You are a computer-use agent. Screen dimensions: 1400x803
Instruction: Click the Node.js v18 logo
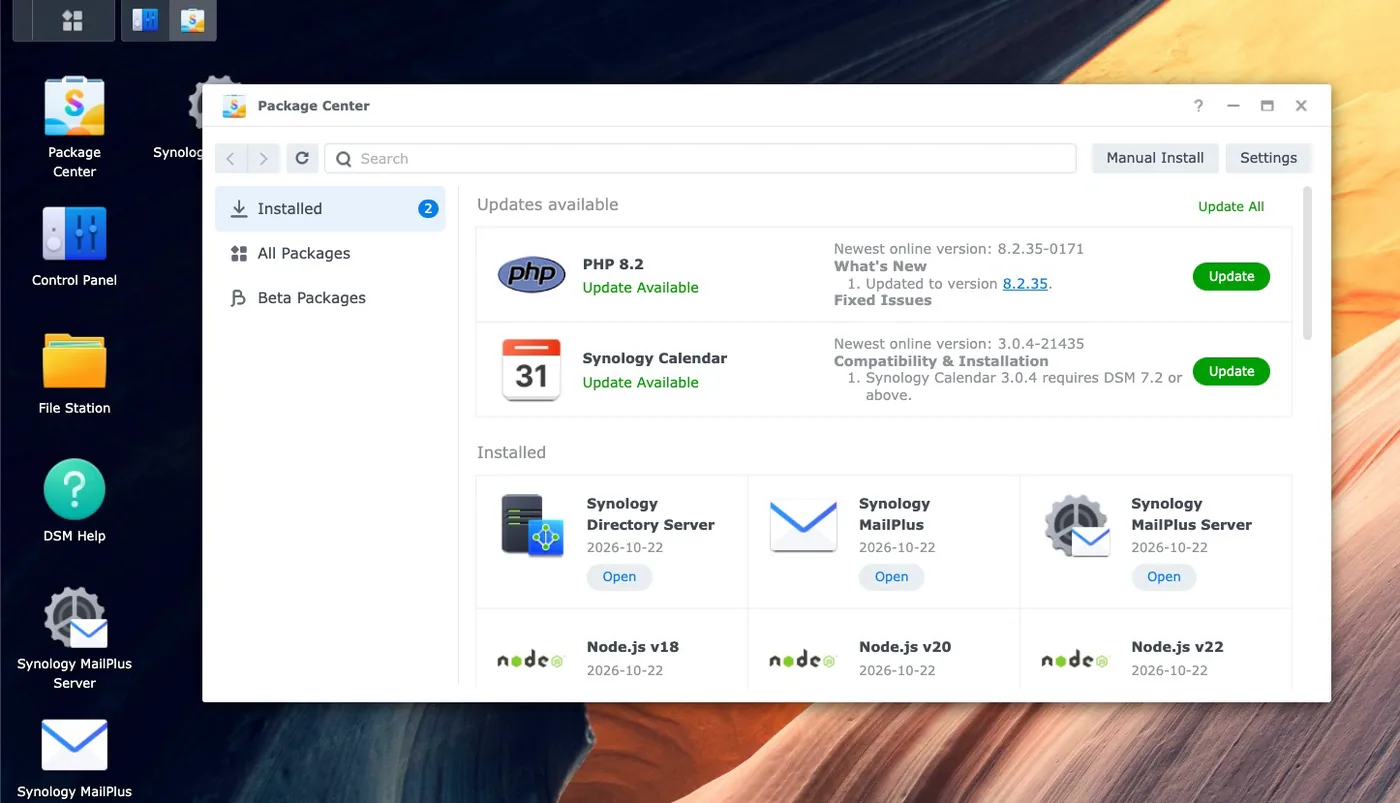(531, 660)
